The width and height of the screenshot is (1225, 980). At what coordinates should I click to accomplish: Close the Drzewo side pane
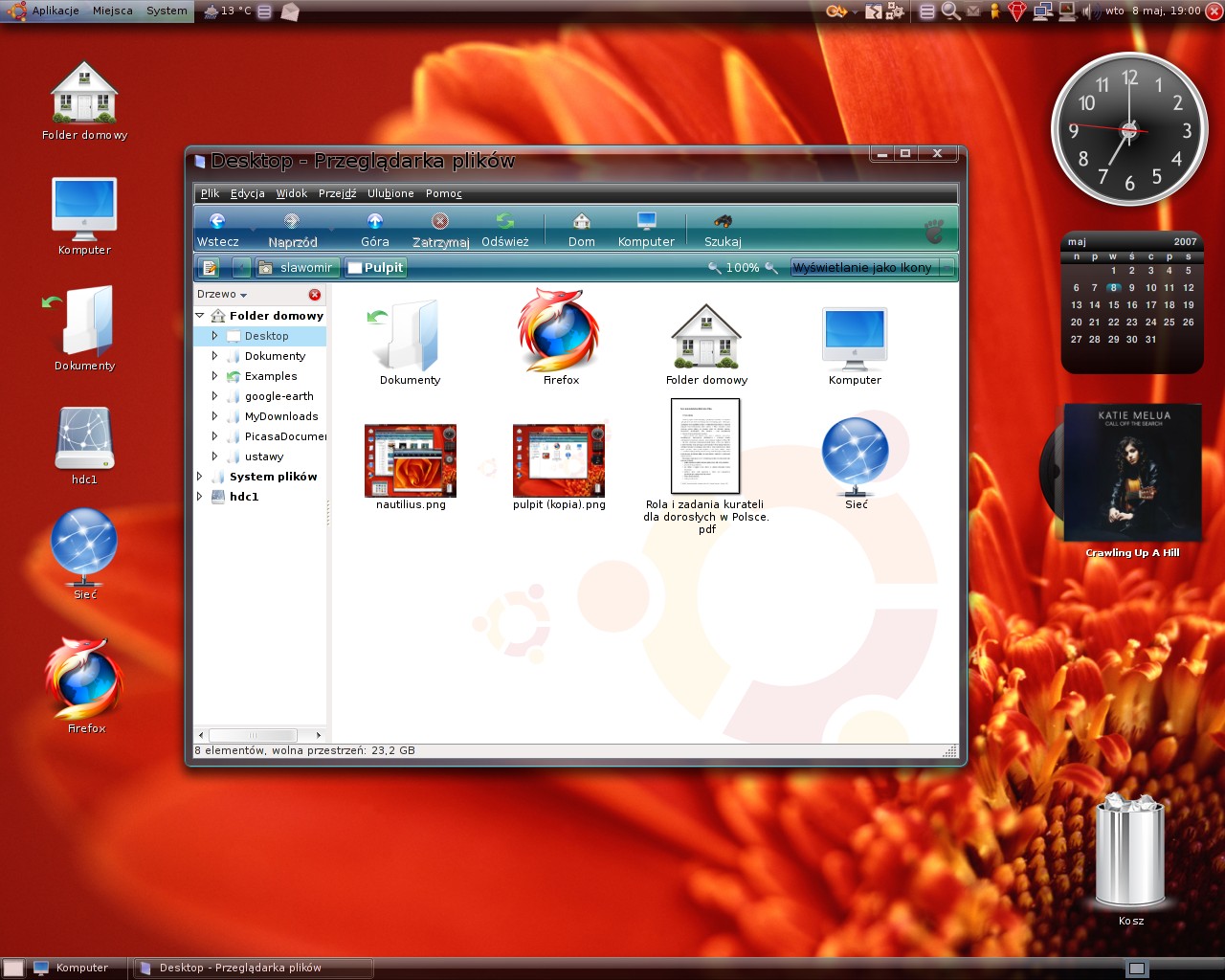click(x=314, y=295)
